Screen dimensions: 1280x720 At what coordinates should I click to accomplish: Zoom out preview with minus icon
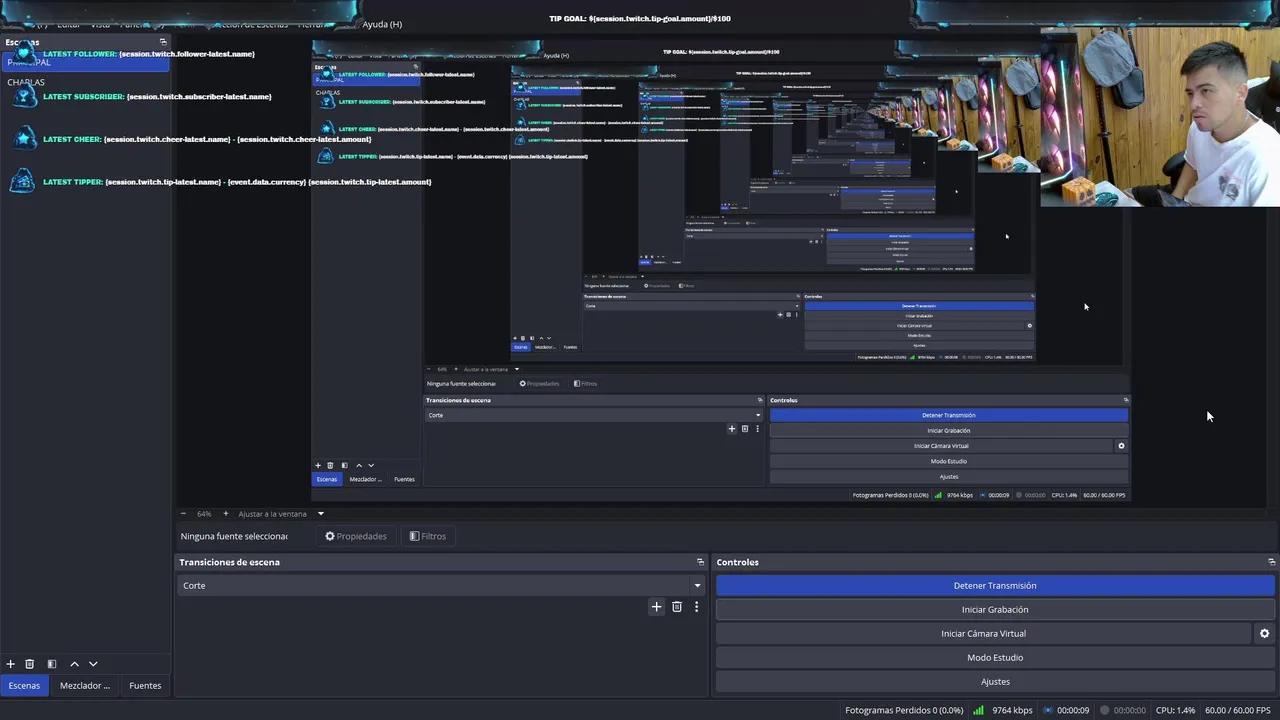183,514
